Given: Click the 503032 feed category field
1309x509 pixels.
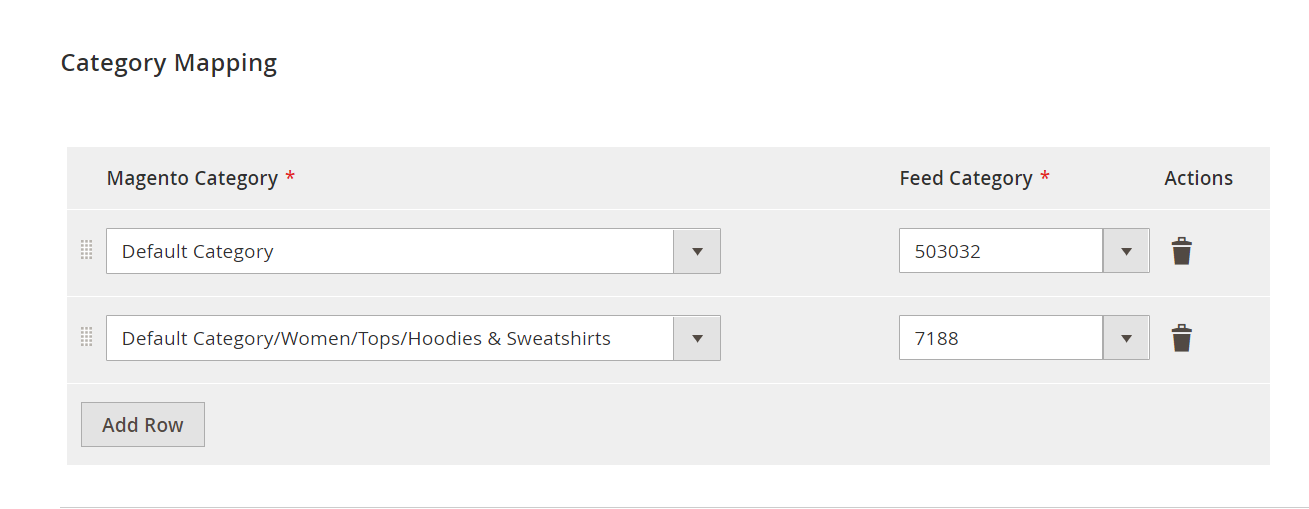Looking at the screenshot, I should pos(1024,251).
